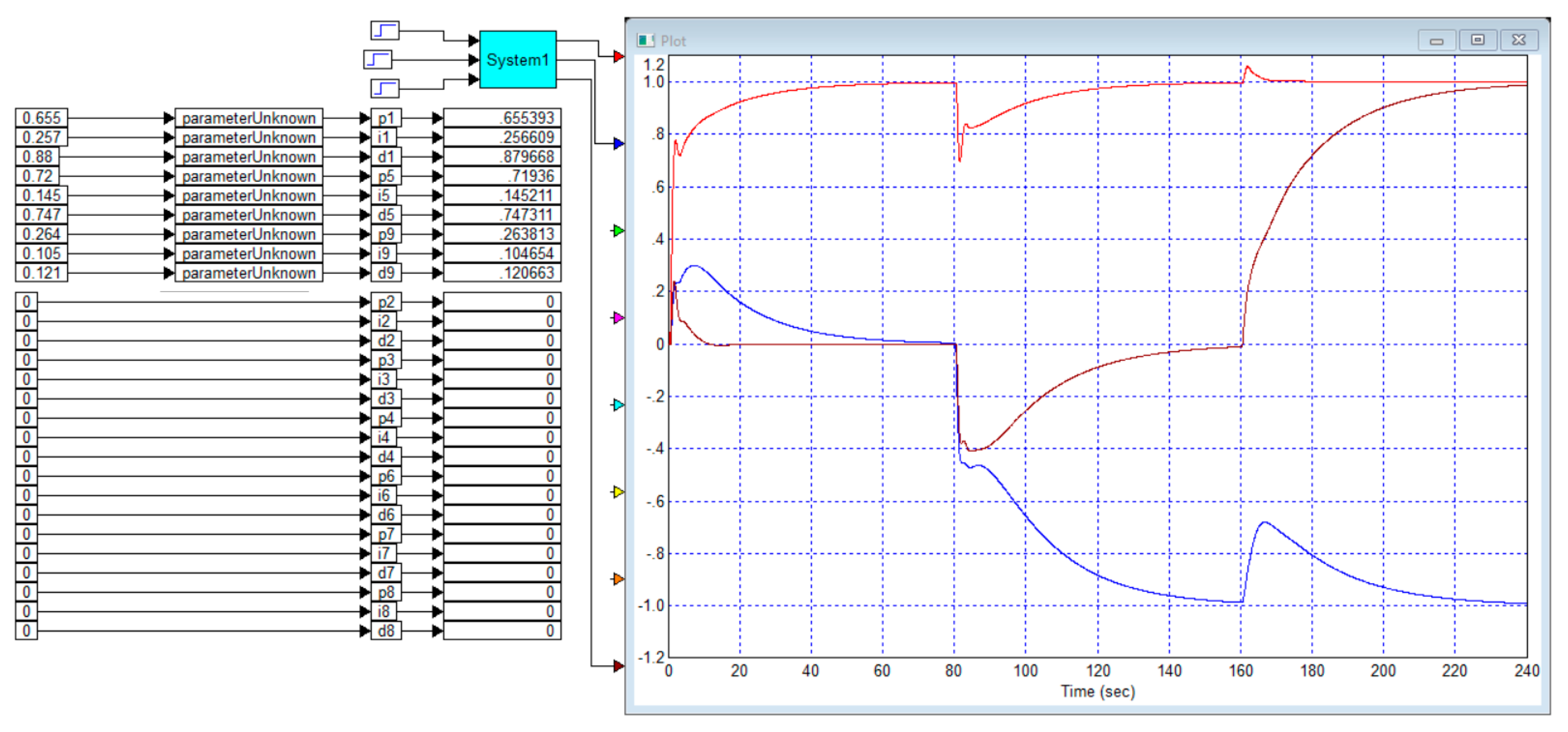Click the Plot window icon
The image size is (1568, 732).
click(645, 41)
